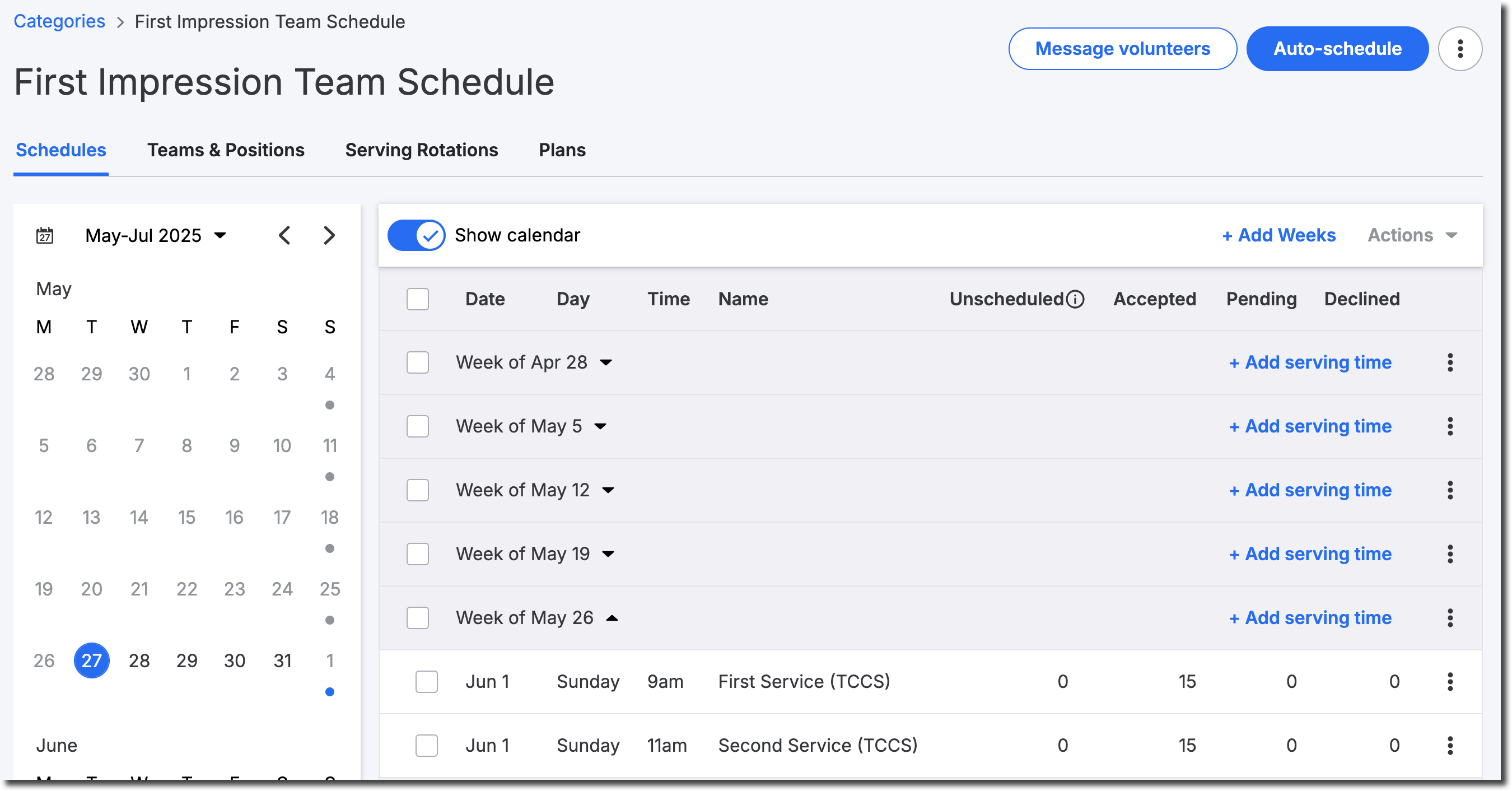Click Add serving time for Week of May 12
Screen dimensions: 1512x791
[x=1310, y=490]
